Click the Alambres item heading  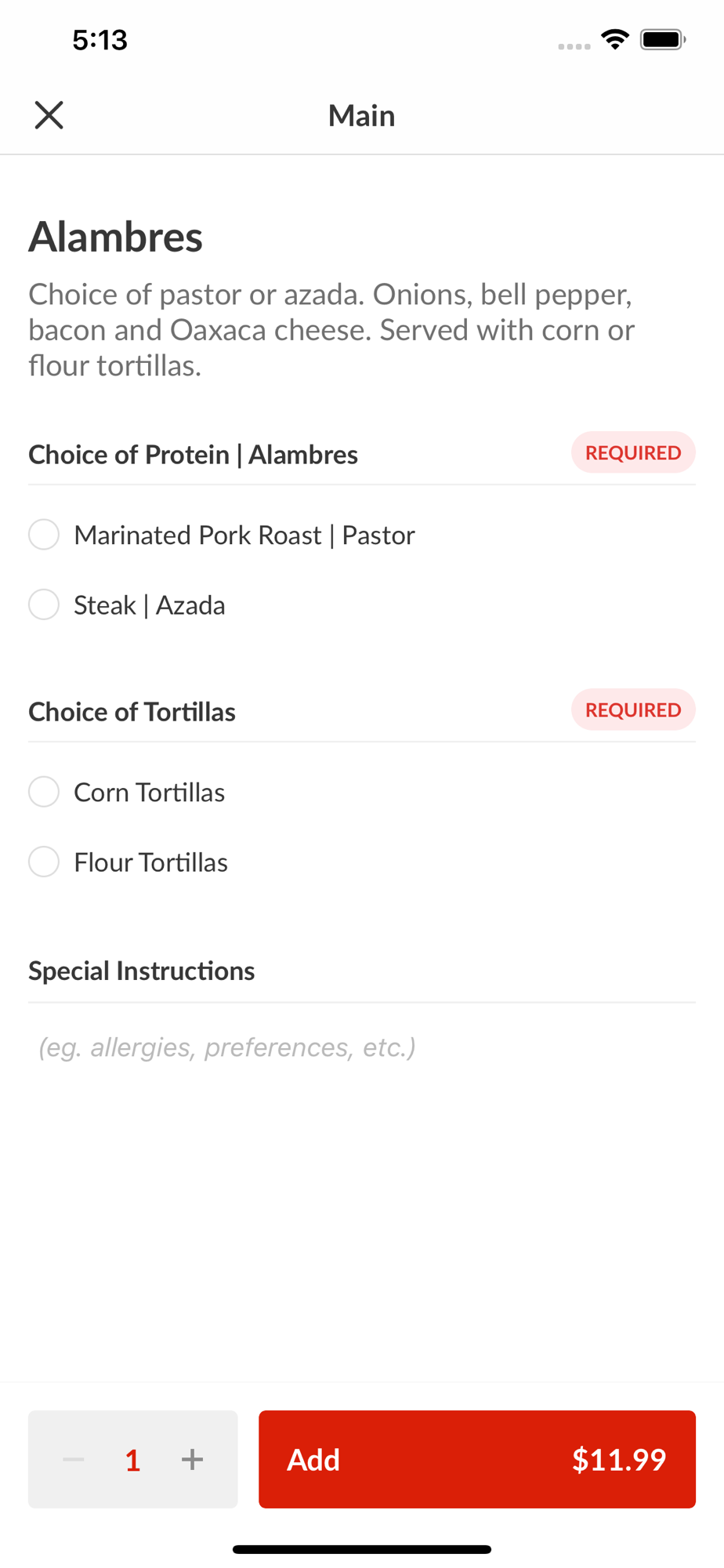pos(116,237)
